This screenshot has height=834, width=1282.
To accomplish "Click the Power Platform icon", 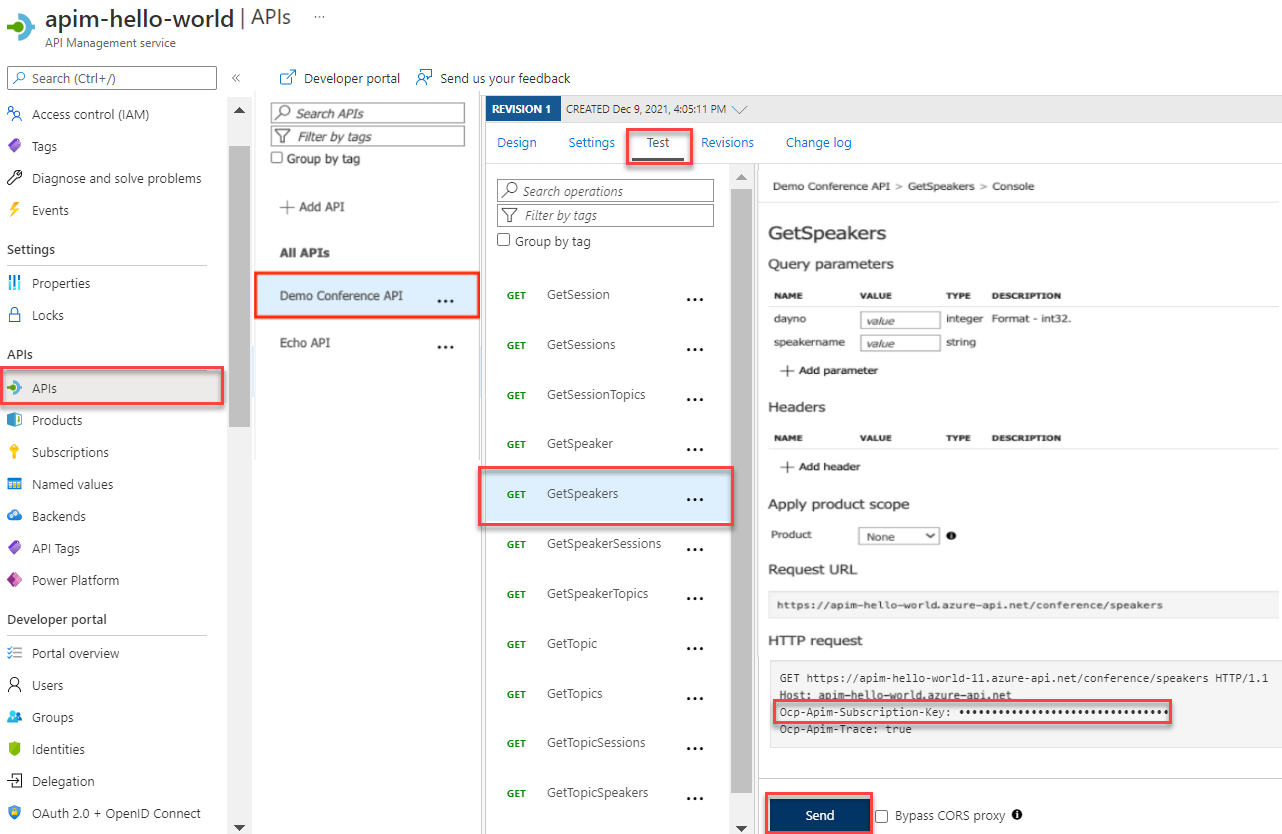I will 14,580.
